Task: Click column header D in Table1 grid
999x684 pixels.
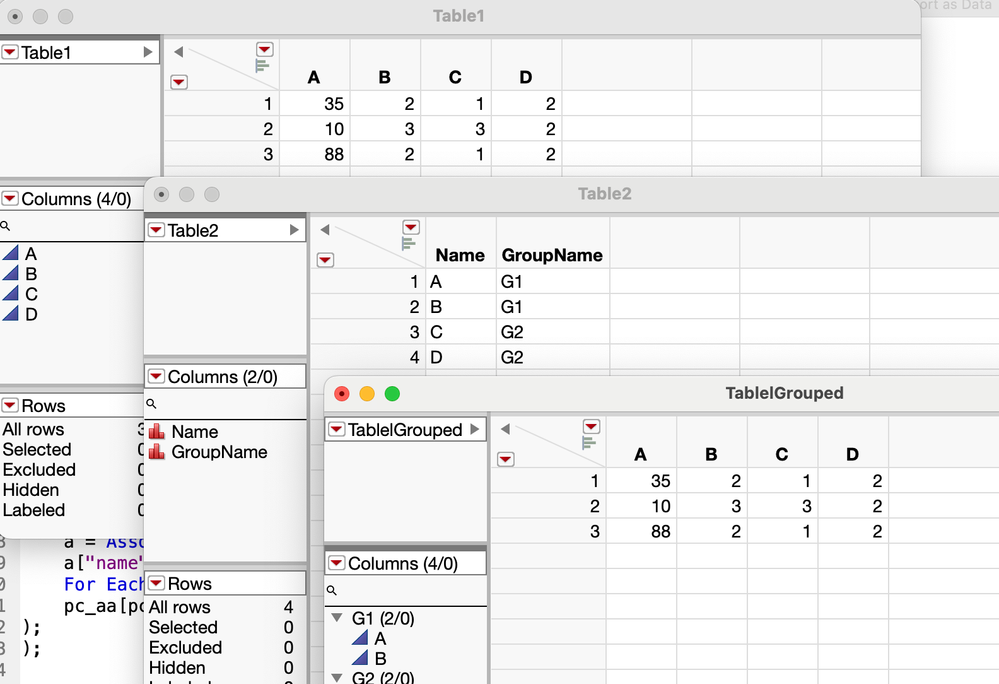Action: (526, 77)
